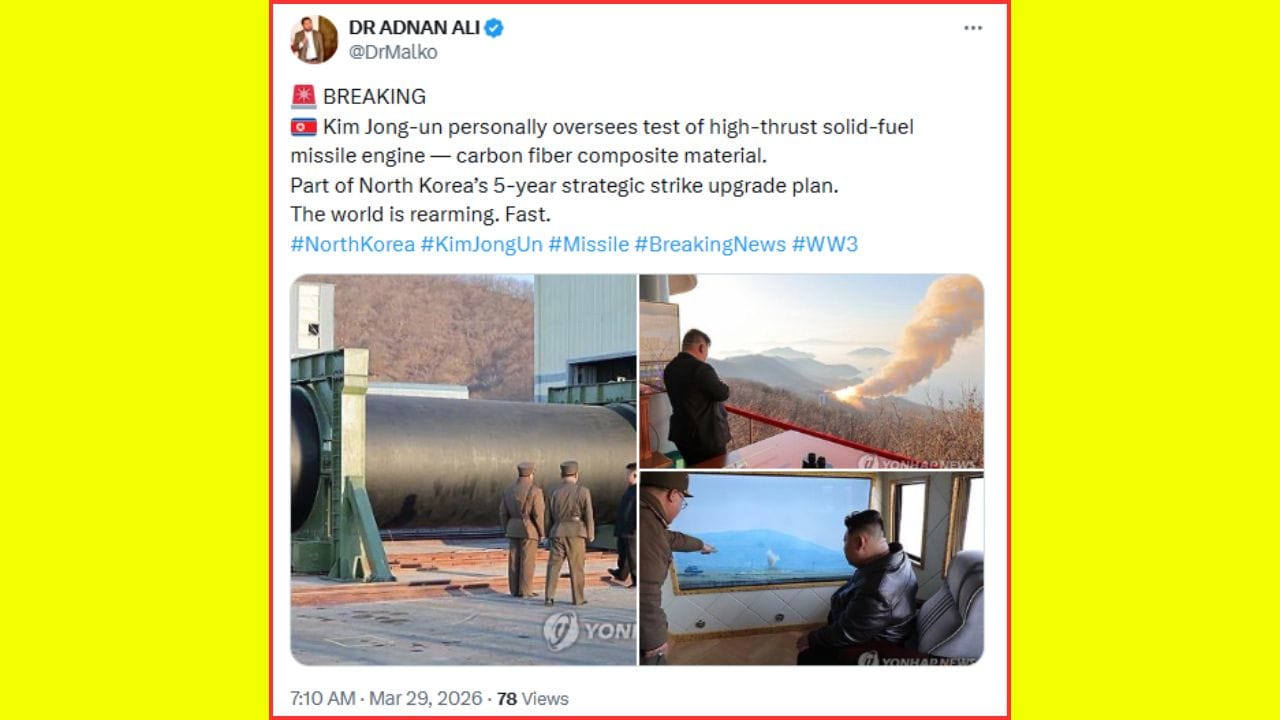Open the #KimJongUn hashtag

(x=481, y=244)
